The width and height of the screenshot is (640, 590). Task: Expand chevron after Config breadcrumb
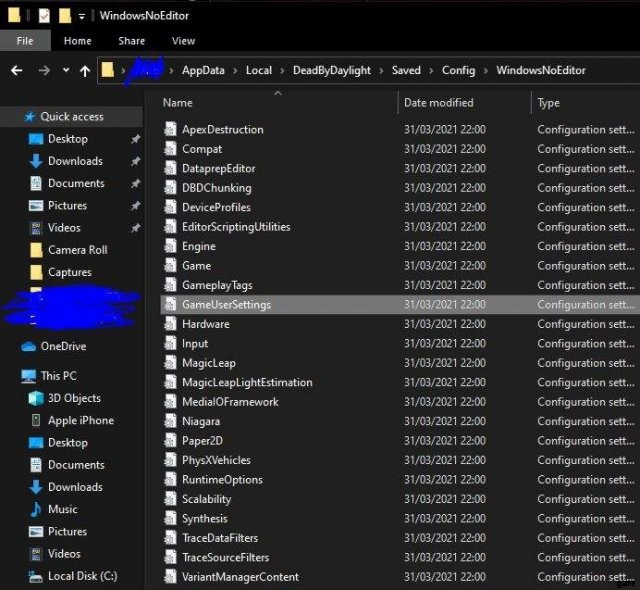[x=486, y=71]
